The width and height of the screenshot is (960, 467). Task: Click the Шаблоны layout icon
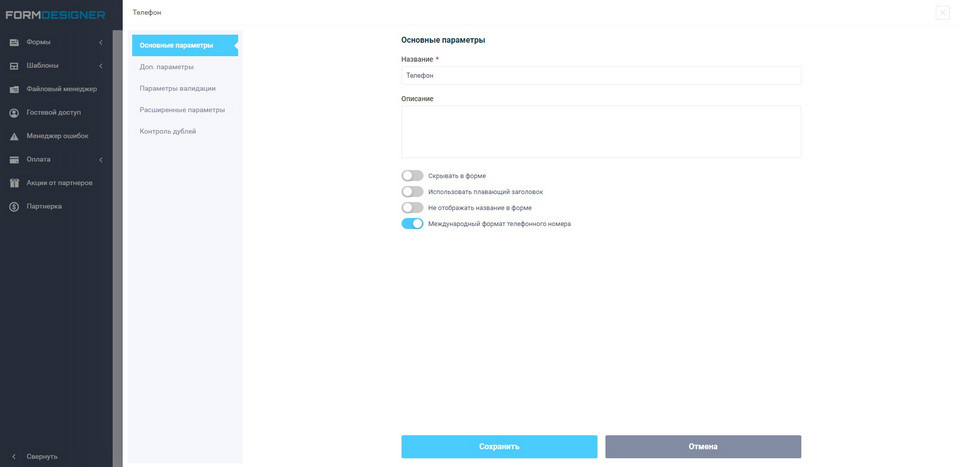(x=14, y=66)
